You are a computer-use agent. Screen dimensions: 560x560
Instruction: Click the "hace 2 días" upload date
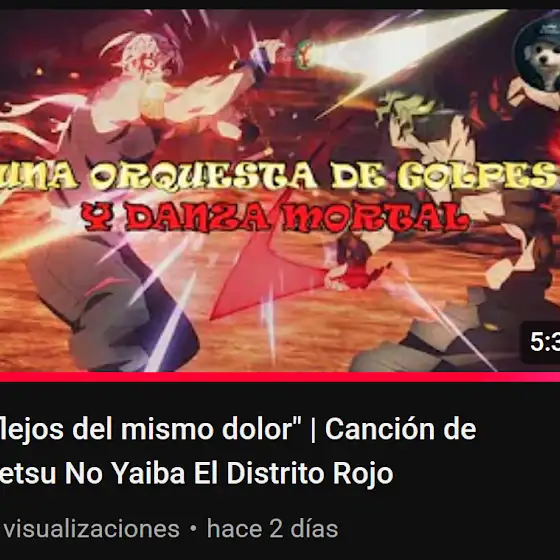[272, 529]
